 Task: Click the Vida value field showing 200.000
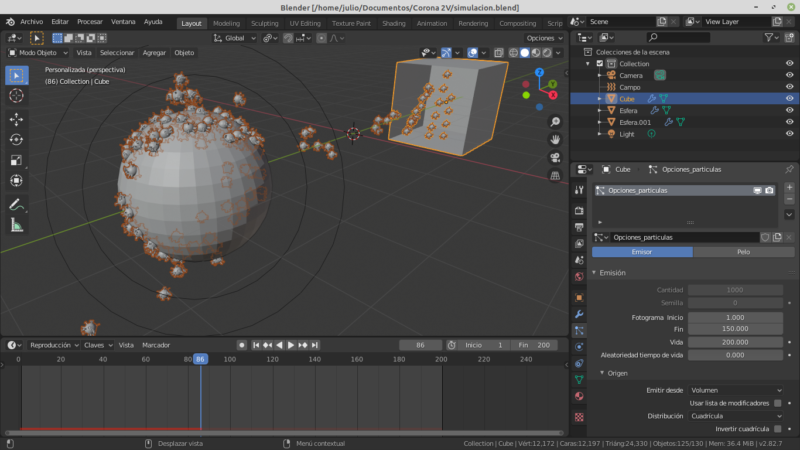pyautogui.click(x=735, y=341)
